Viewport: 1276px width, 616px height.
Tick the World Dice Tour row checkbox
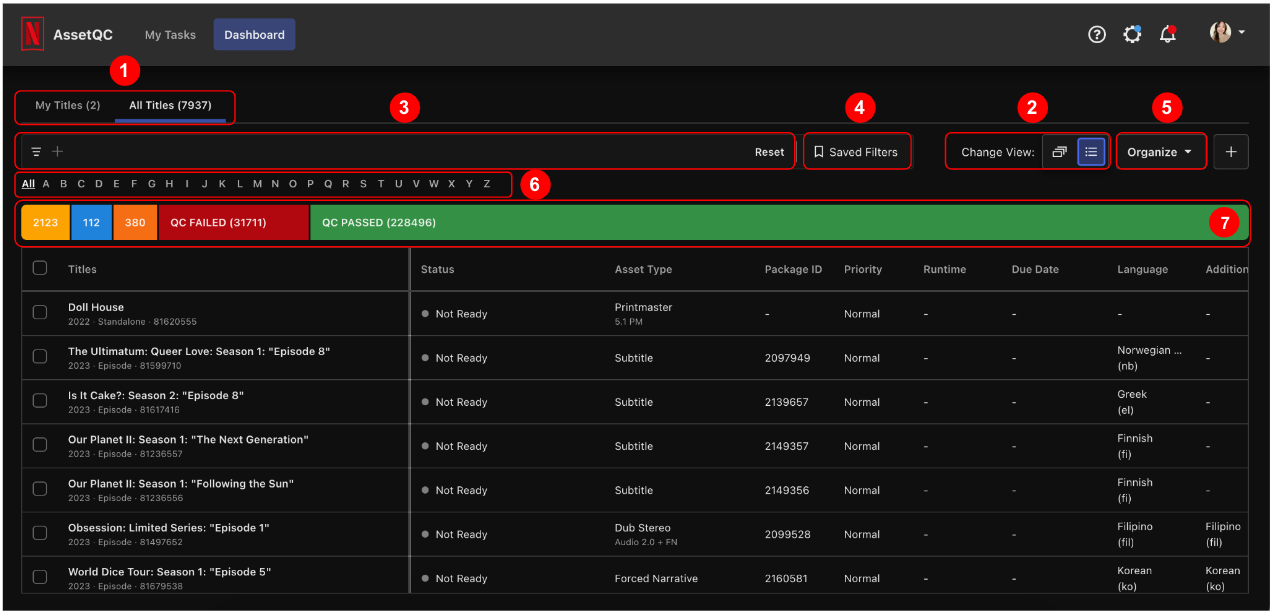pos(40,577)
